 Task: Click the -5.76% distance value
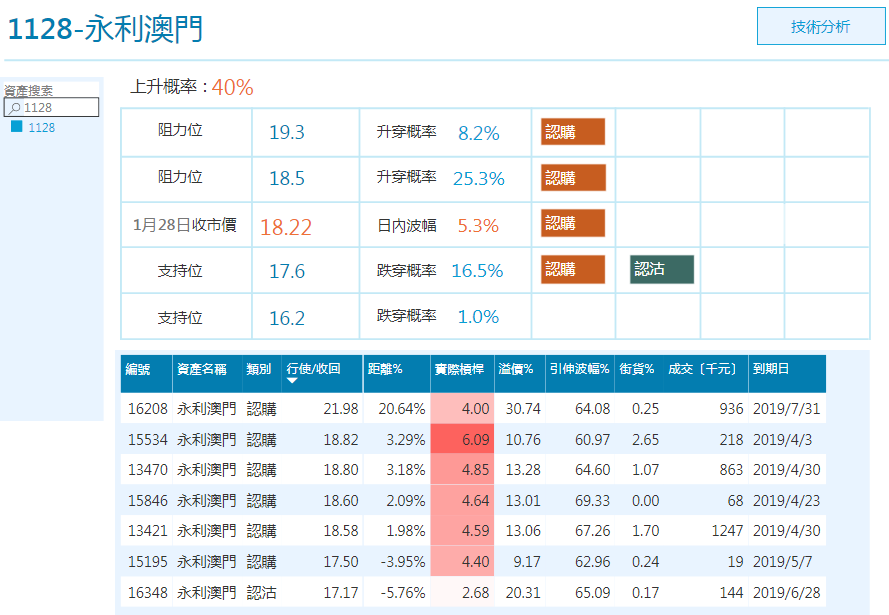[403, 593]
